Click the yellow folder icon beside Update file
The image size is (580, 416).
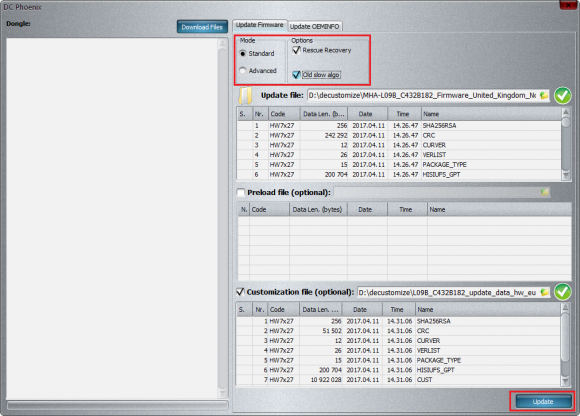click(x=245, y=96)
